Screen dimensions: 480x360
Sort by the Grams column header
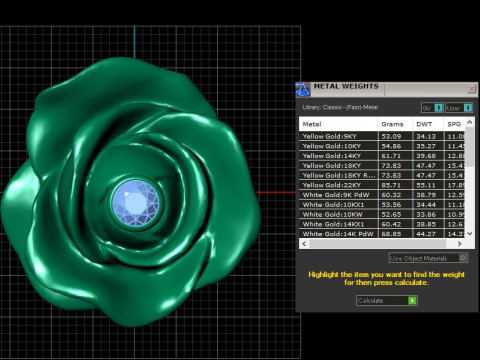coord(395,124)
